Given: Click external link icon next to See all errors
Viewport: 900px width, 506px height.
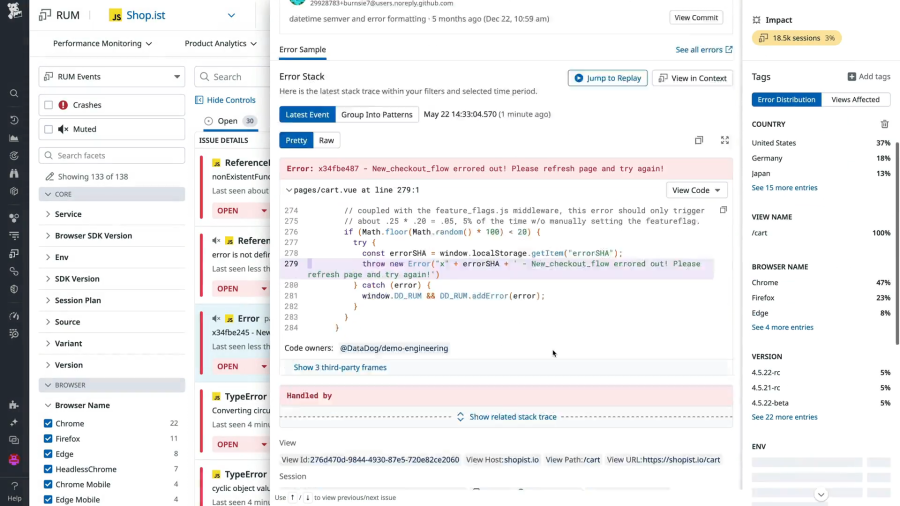Looking at the screenshot, I should [x=729, y=49].
